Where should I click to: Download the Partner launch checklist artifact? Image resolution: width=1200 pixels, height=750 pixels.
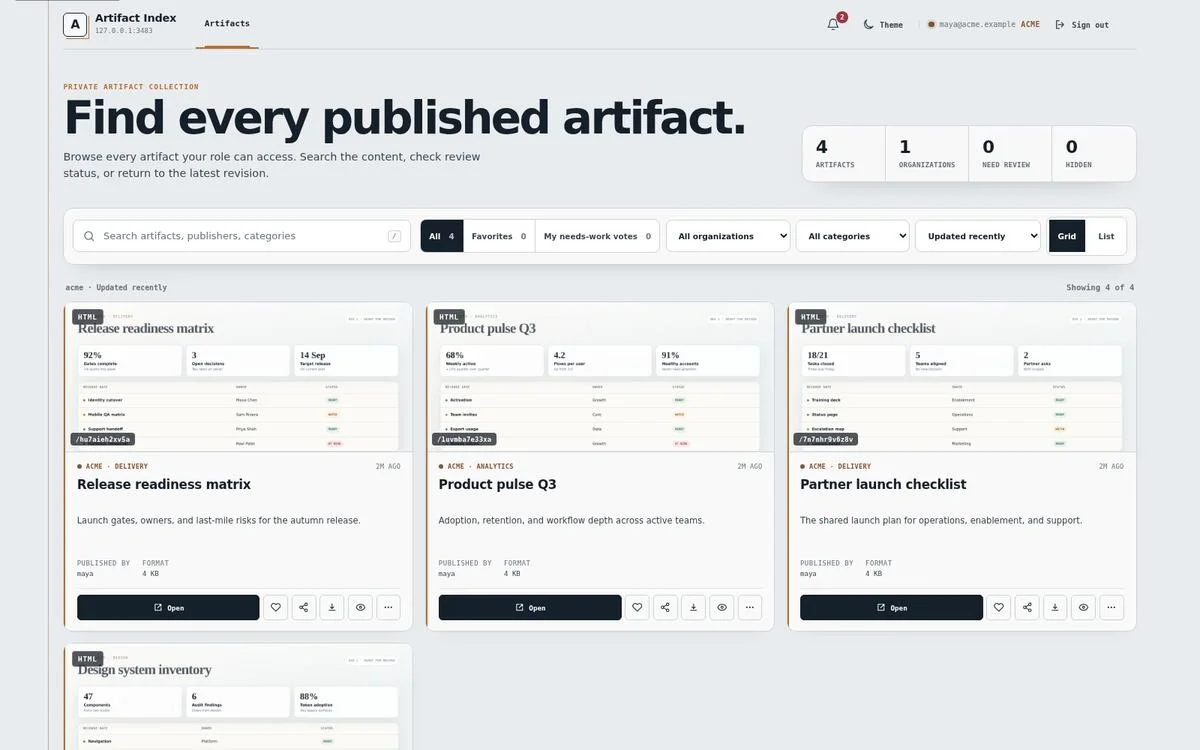coord(1055,607)
